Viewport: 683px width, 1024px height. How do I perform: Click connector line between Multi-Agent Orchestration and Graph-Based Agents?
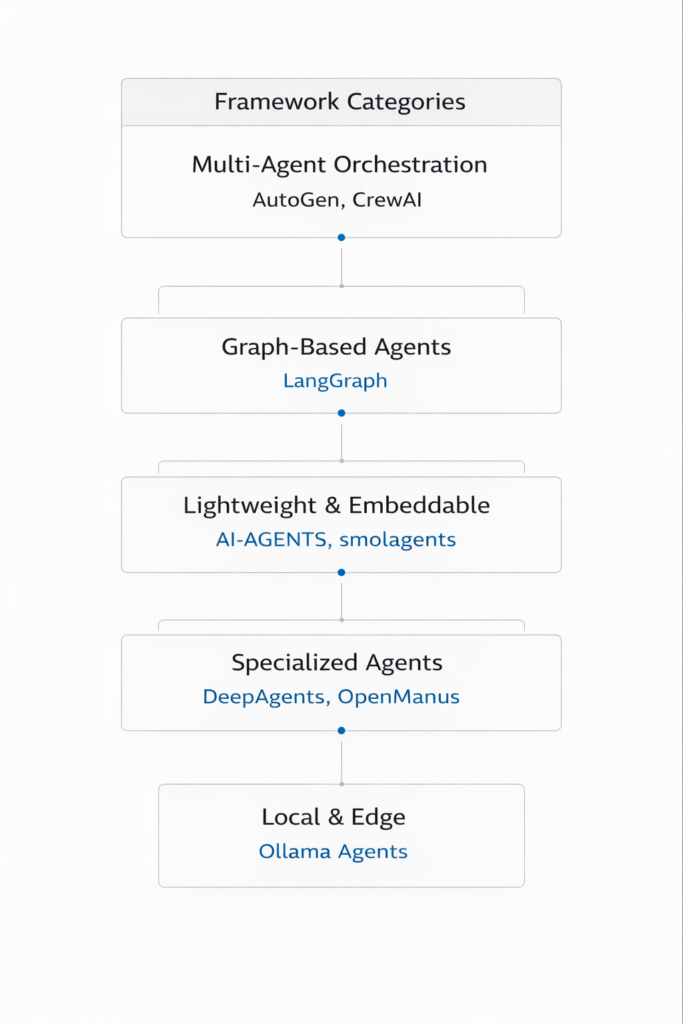(x=341, y=263)
